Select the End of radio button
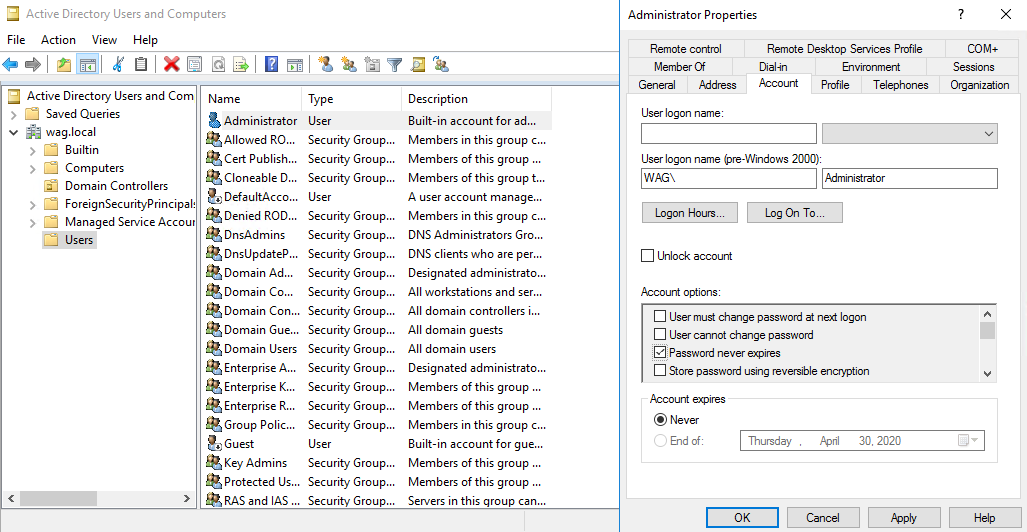This screenshot has width=1027, height=532. (x=661, y=440)
